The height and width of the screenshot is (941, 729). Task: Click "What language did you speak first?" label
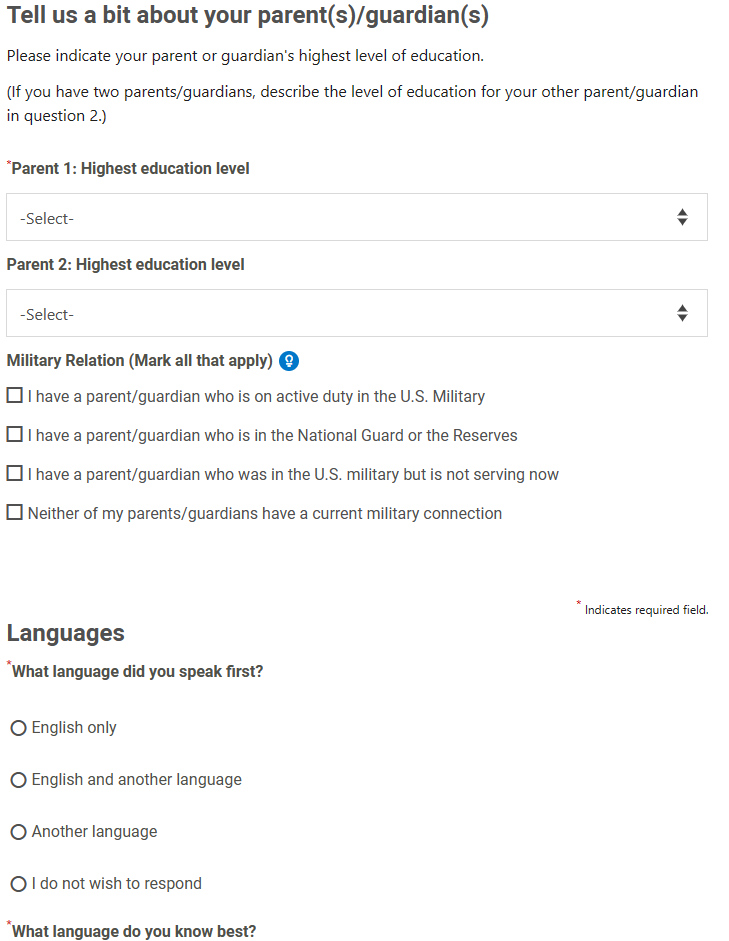point(137,672)
